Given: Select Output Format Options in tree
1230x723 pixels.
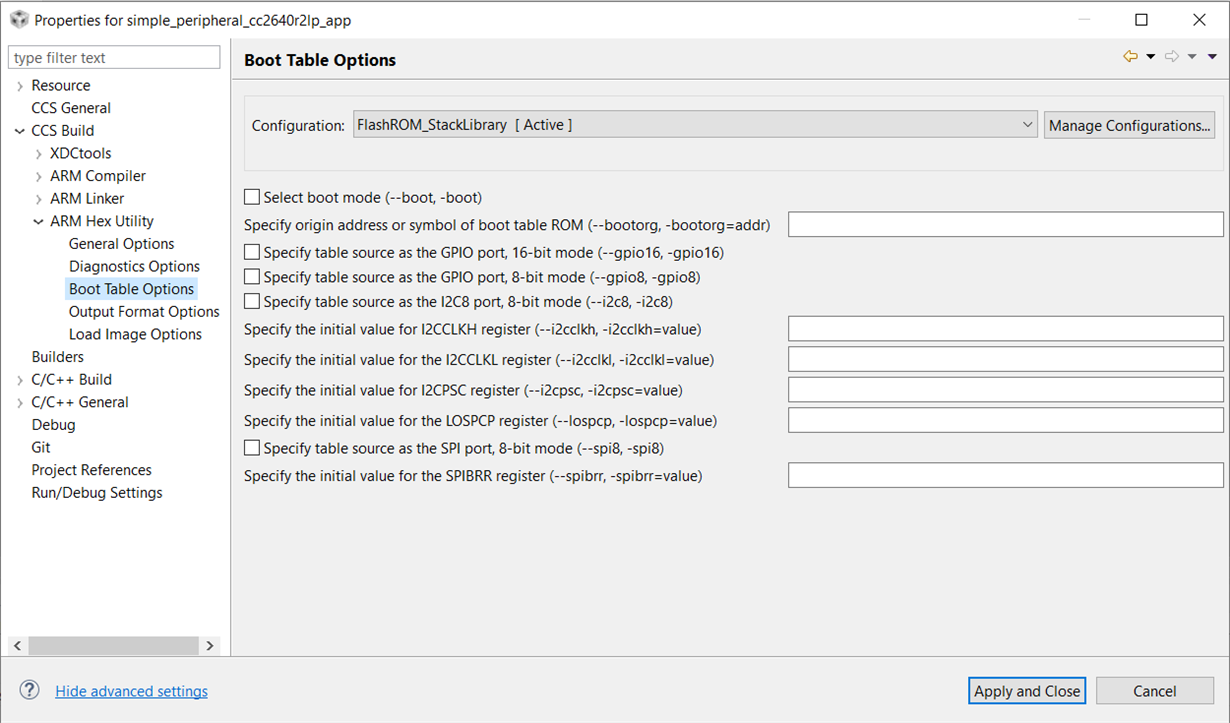Looking at the screenshot, I should pos(144,312).
